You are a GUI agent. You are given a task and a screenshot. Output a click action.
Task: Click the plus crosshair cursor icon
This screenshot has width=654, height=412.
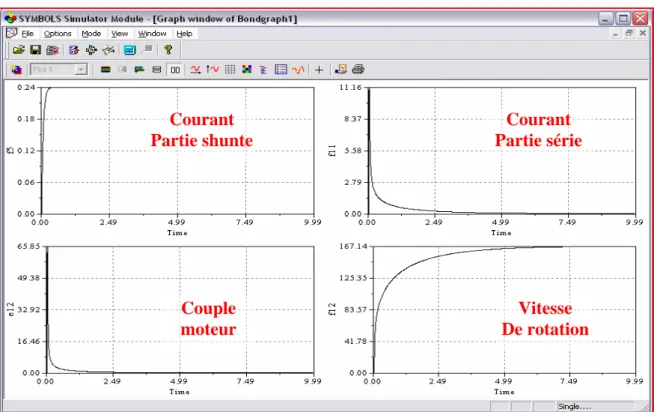pyautogui.click(x=319, y=70)
